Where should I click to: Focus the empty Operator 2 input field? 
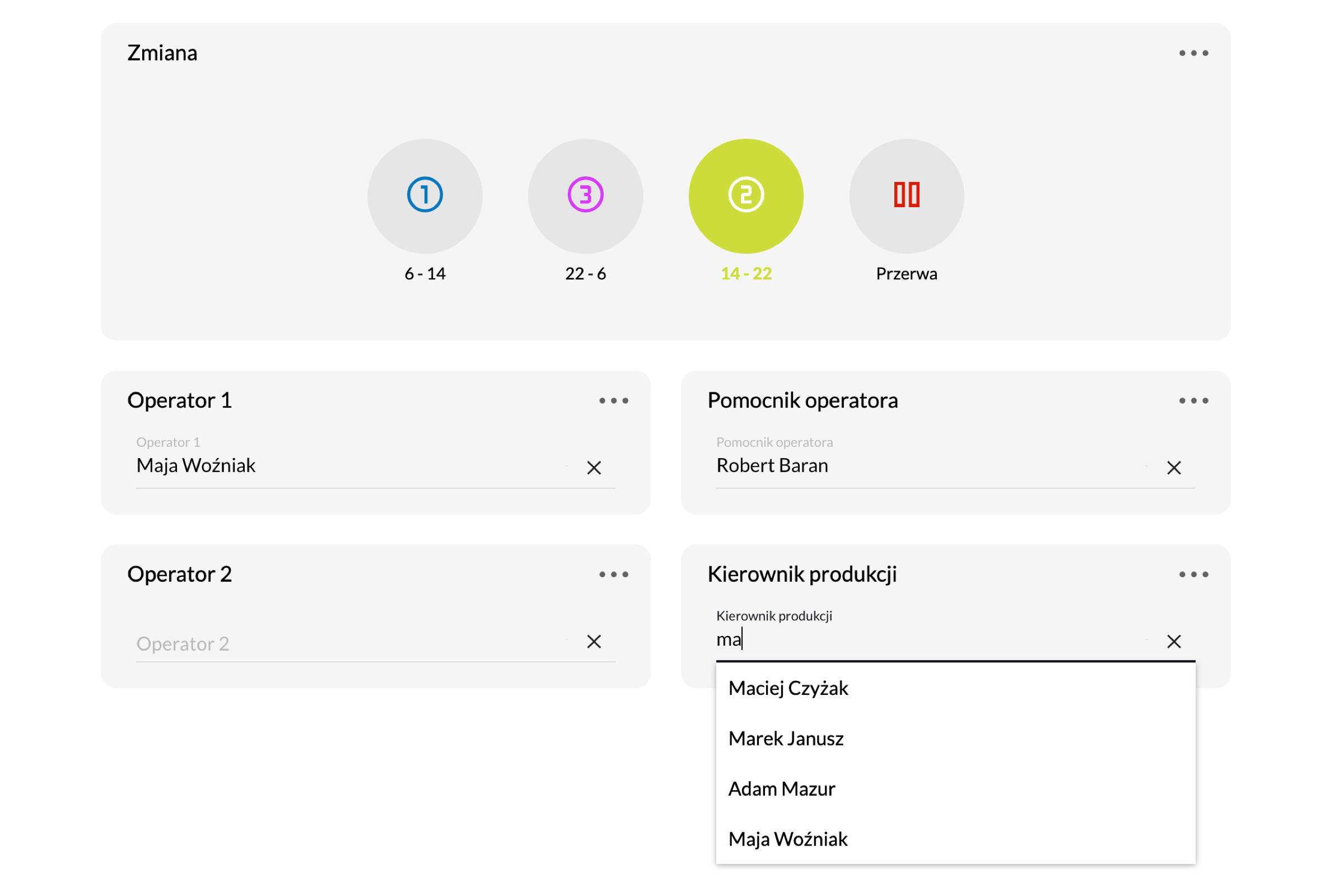(x=343, y=643)
